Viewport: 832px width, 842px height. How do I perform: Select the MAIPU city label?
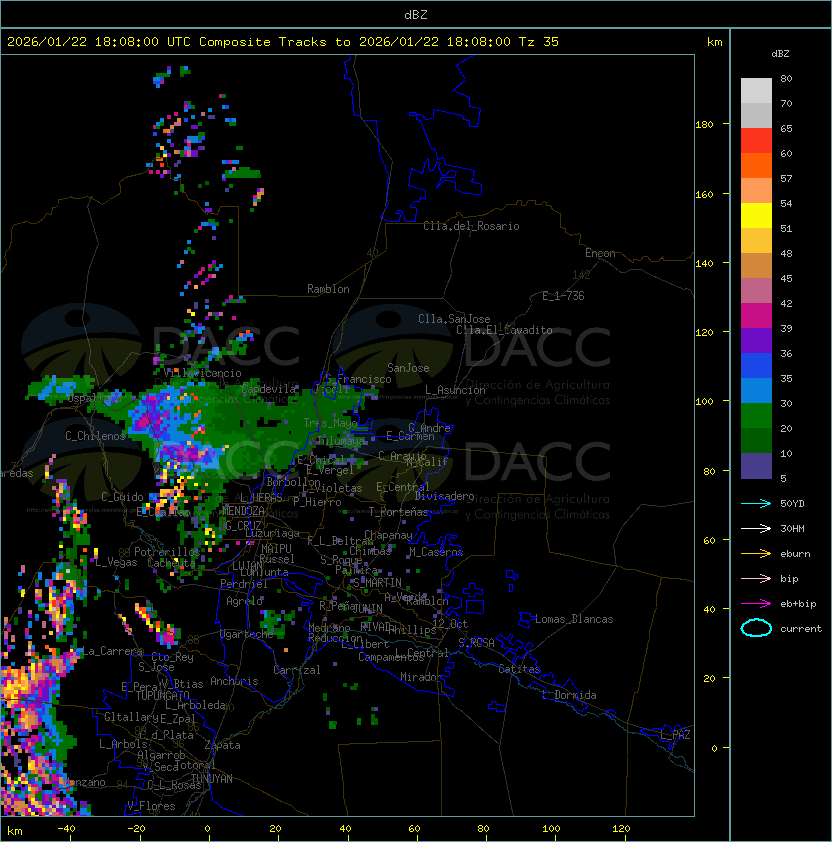click(x=276, y=549)
